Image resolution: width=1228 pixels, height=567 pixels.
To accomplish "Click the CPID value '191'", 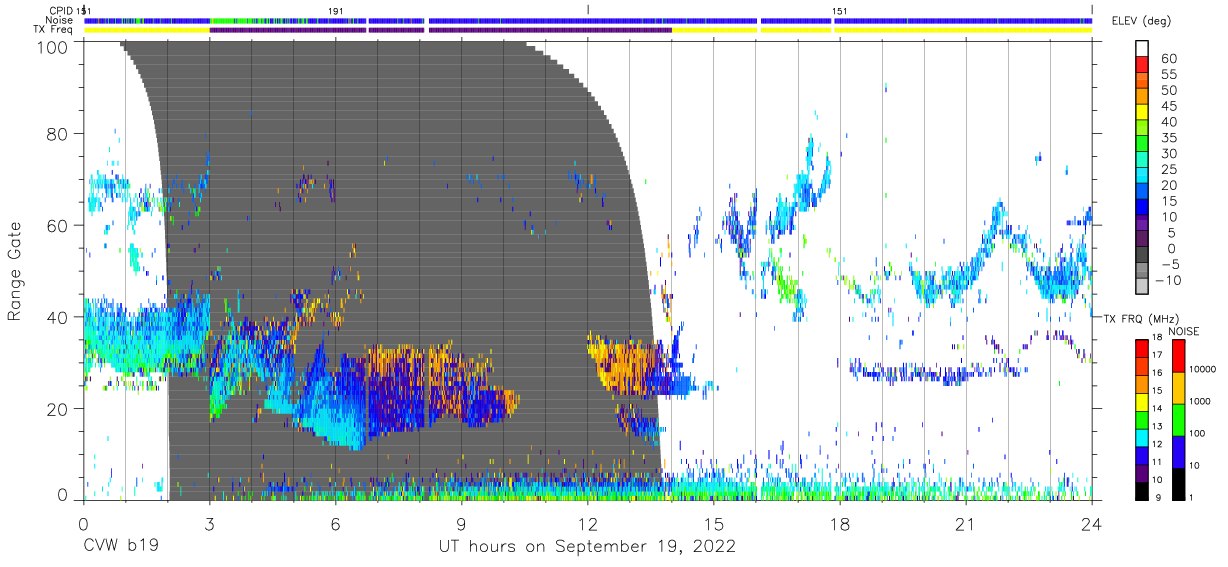I will tap(336, 10).
